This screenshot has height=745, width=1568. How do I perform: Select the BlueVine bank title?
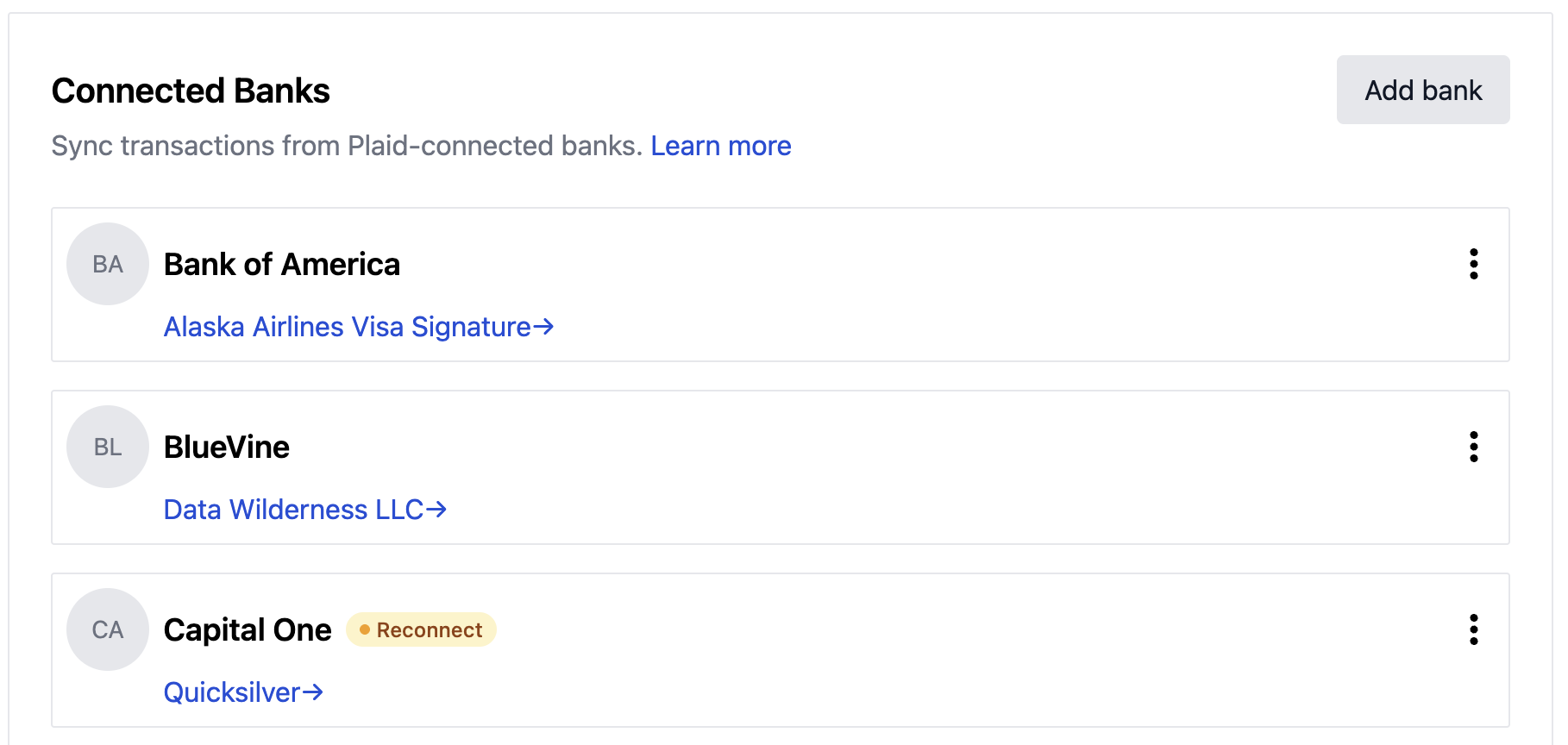point(226,447)
